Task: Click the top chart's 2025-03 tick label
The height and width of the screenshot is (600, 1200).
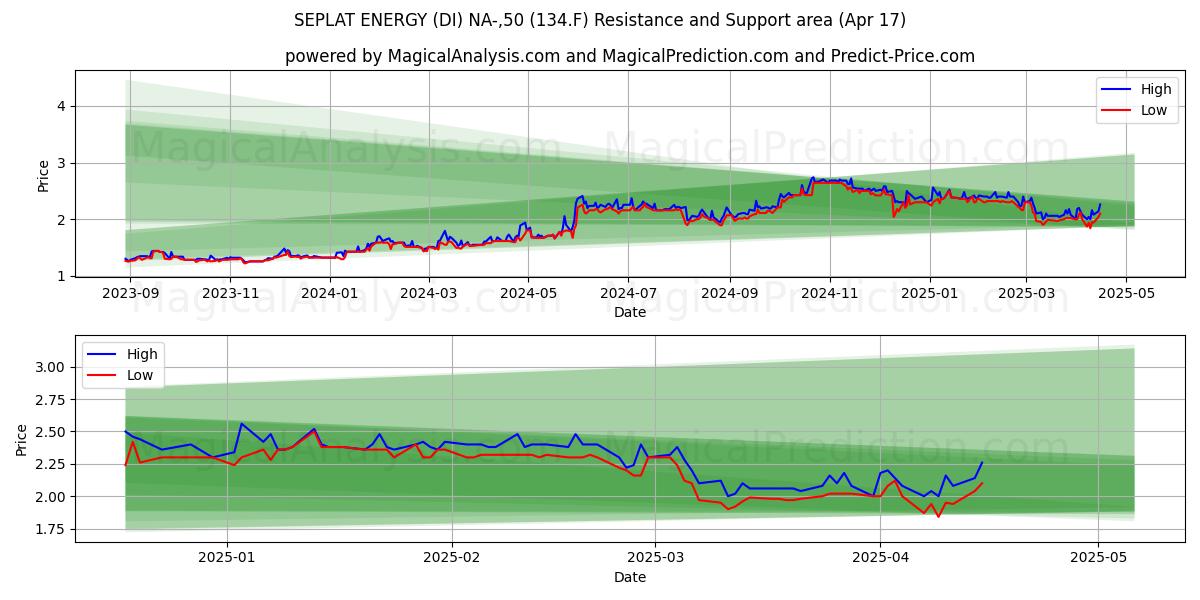Action: click(1026, 293)
